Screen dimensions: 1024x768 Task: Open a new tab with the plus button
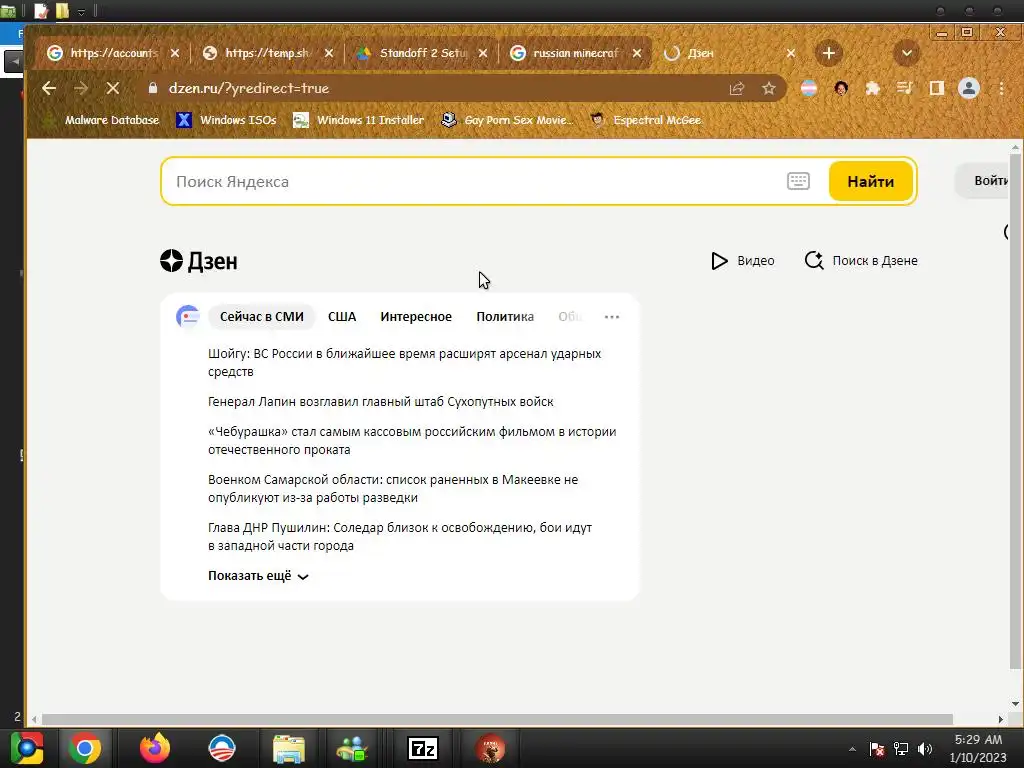828,53
